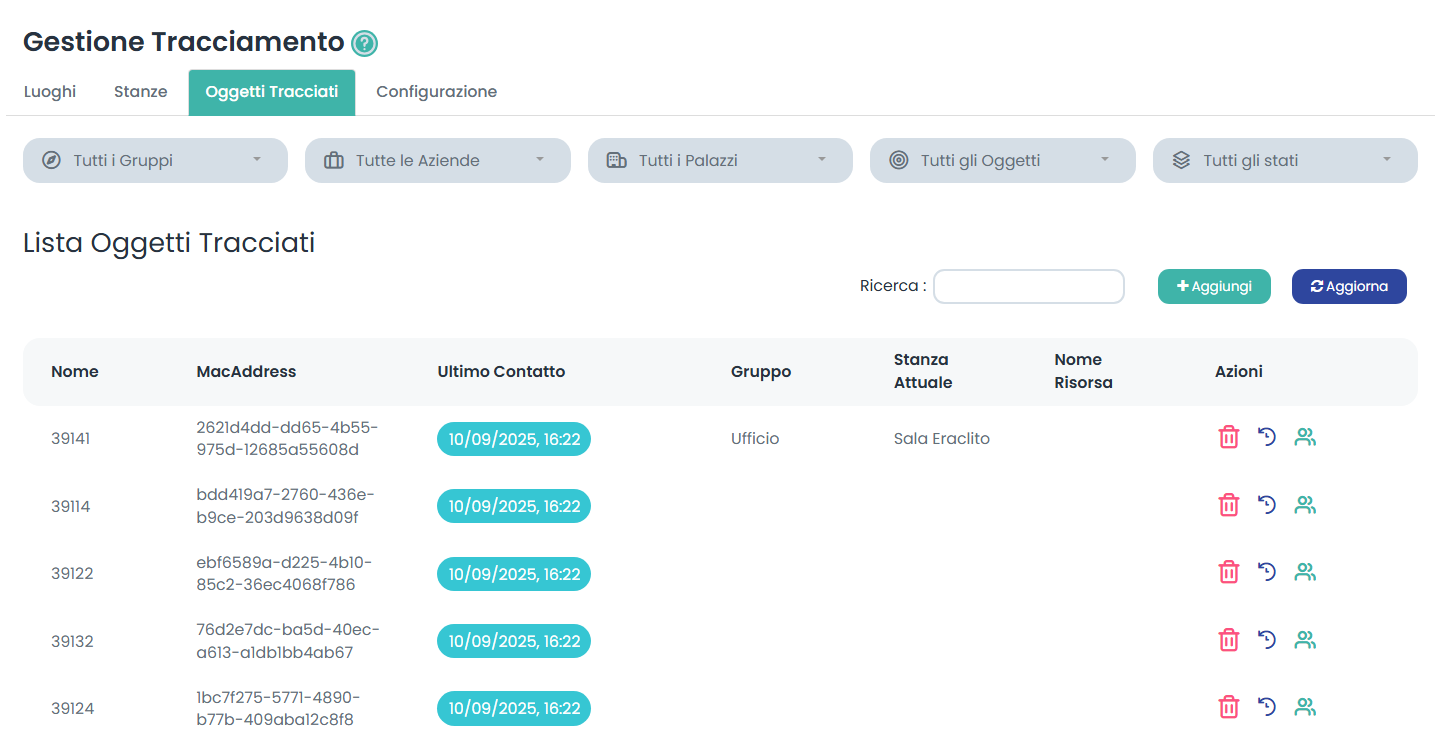The height and width of the screenshot is (748, 1442).
Task: View history of object 39124
Action: 1267,707
